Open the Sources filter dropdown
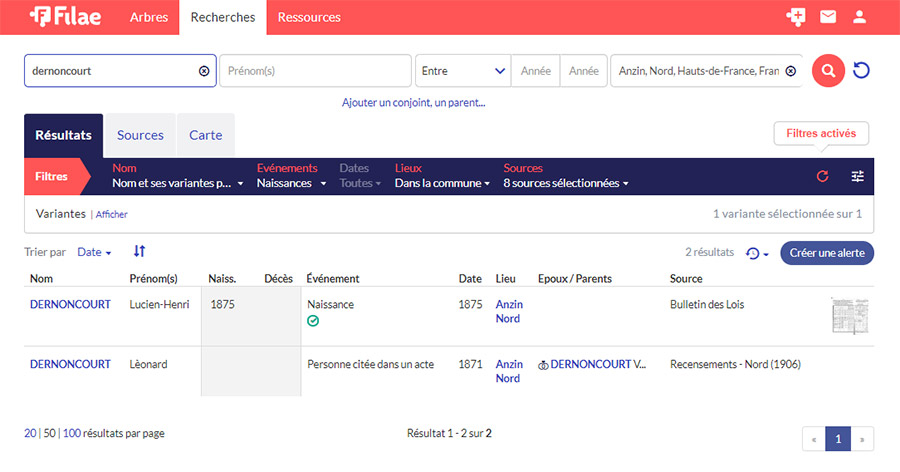Screen dimensions: 900x472 point(565,183)
